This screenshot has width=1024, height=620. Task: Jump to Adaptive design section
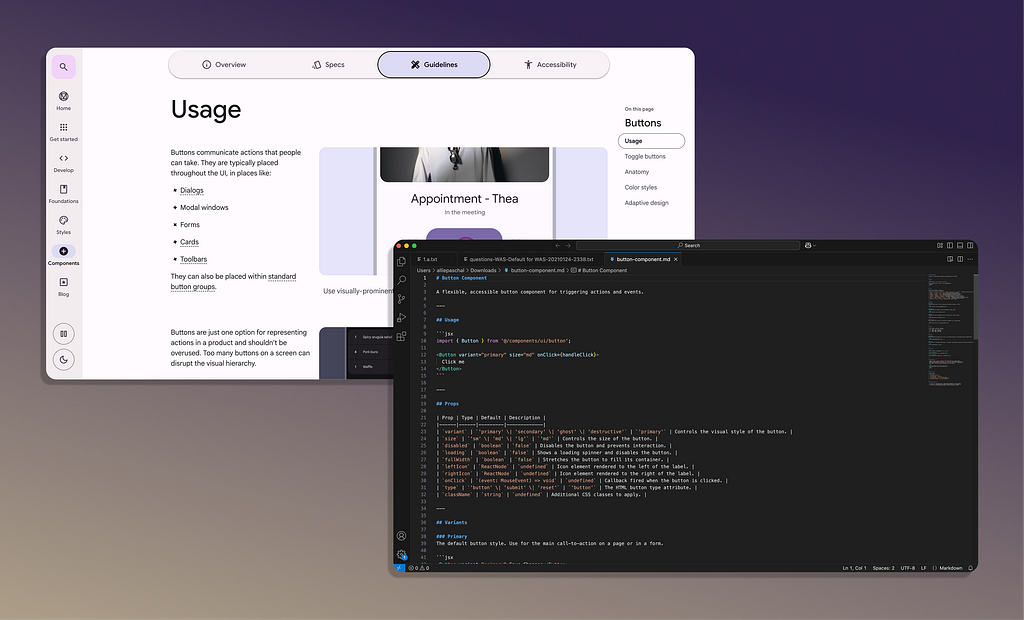[x=647, y=203]
